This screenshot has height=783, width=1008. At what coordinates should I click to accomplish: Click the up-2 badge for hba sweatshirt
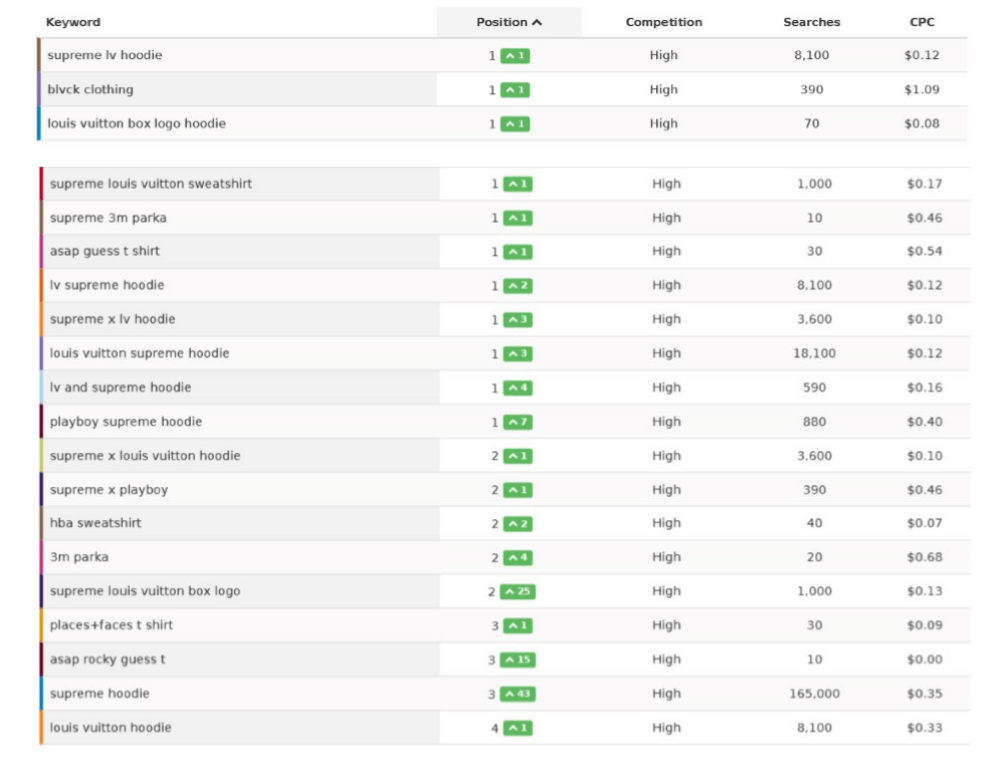tap(518, 524)
